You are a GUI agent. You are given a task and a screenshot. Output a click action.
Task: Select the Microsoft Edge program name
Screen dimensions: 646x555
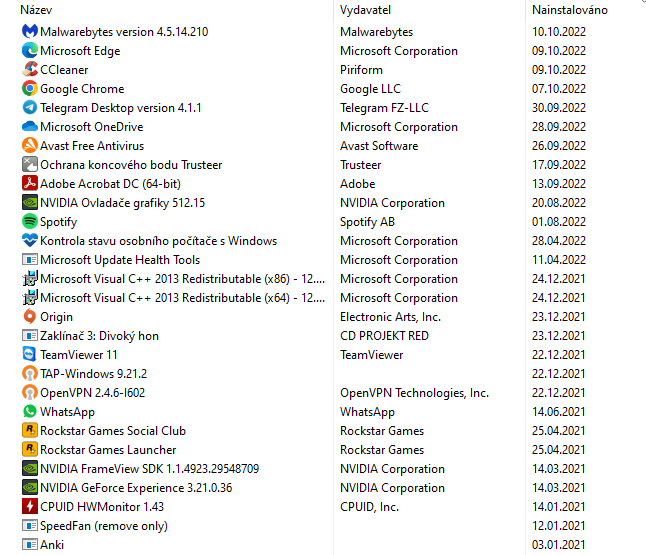click(x=80, y=51)
